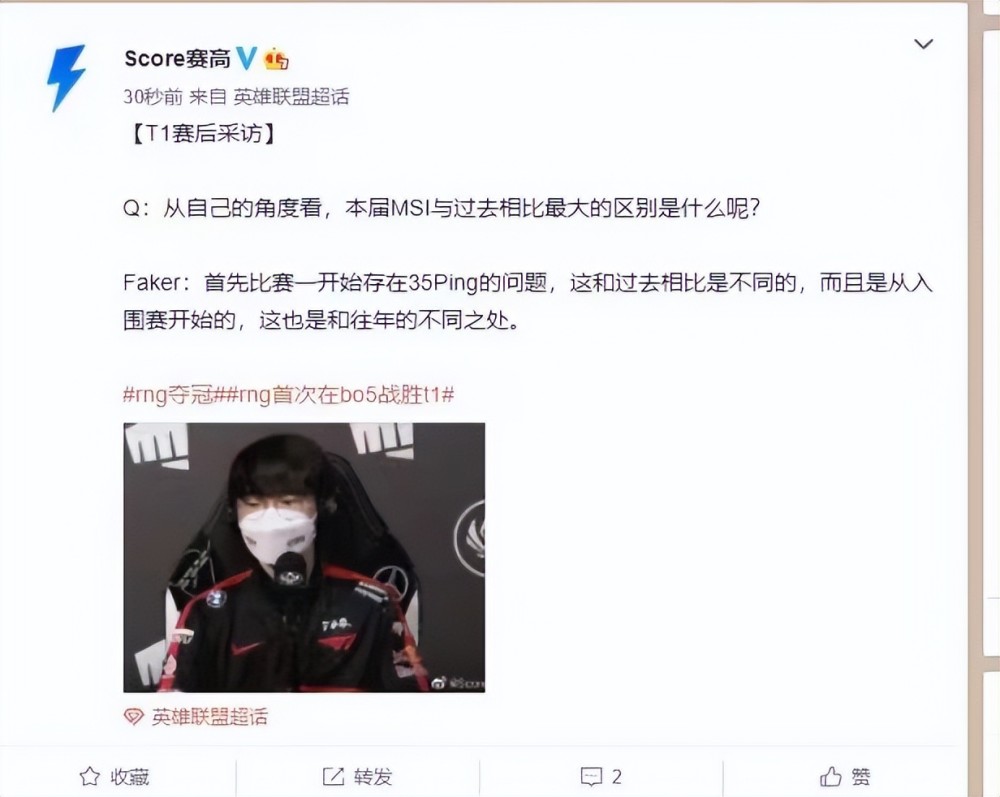This screenshot has height=797, width=1000.
Task: Open the 2 comments count
Action: tap(616, 777)
